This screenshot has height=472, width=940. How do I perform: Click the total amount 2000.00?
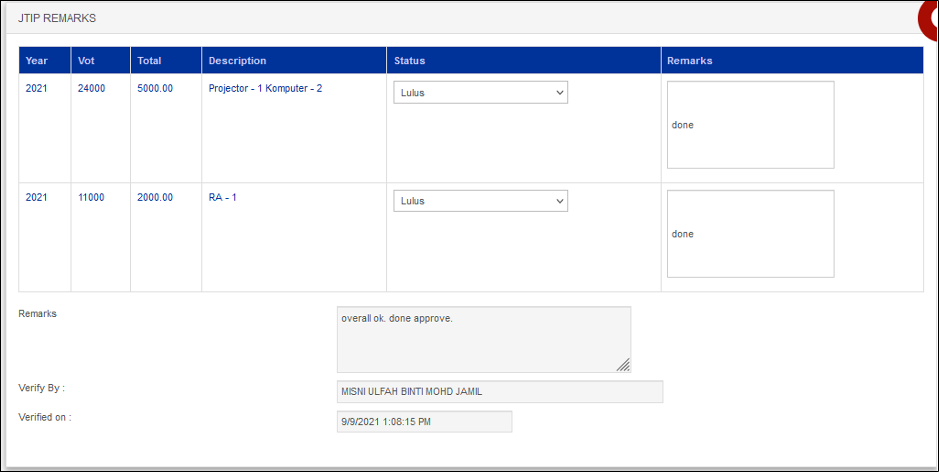155,197
